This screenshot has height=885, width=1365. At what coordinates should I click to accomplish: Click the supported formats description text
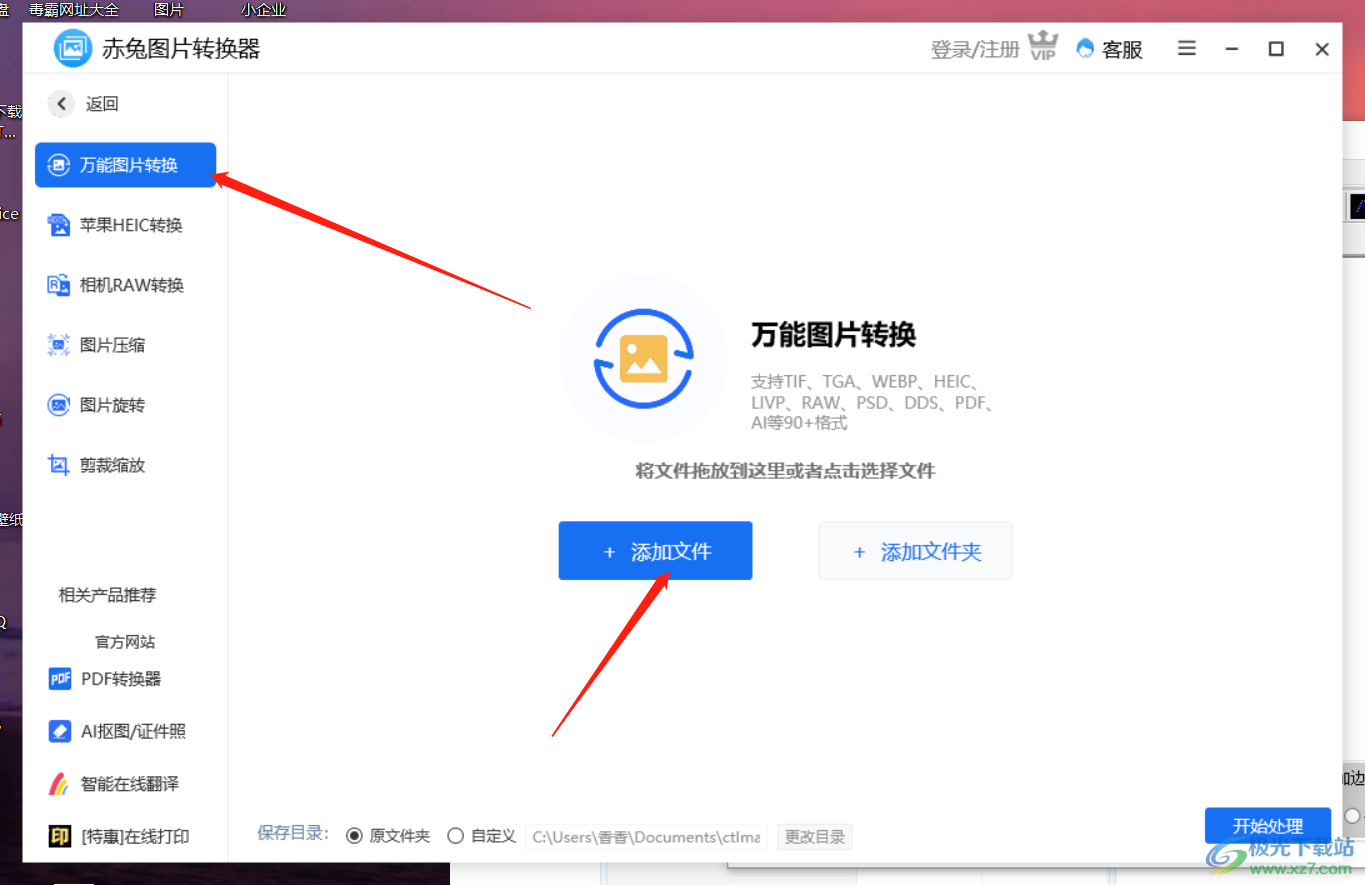coord(871,402)
